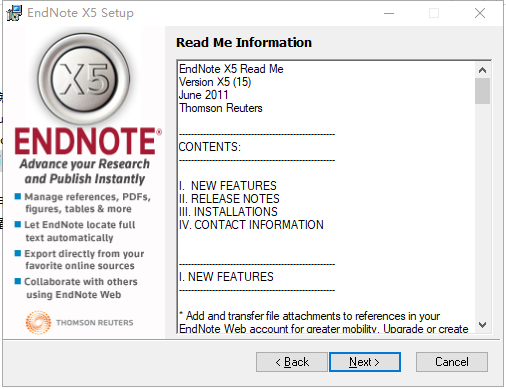Click the Thomson Reuters logo
This screenshot has height=389, width=506.
coord(79,322)
